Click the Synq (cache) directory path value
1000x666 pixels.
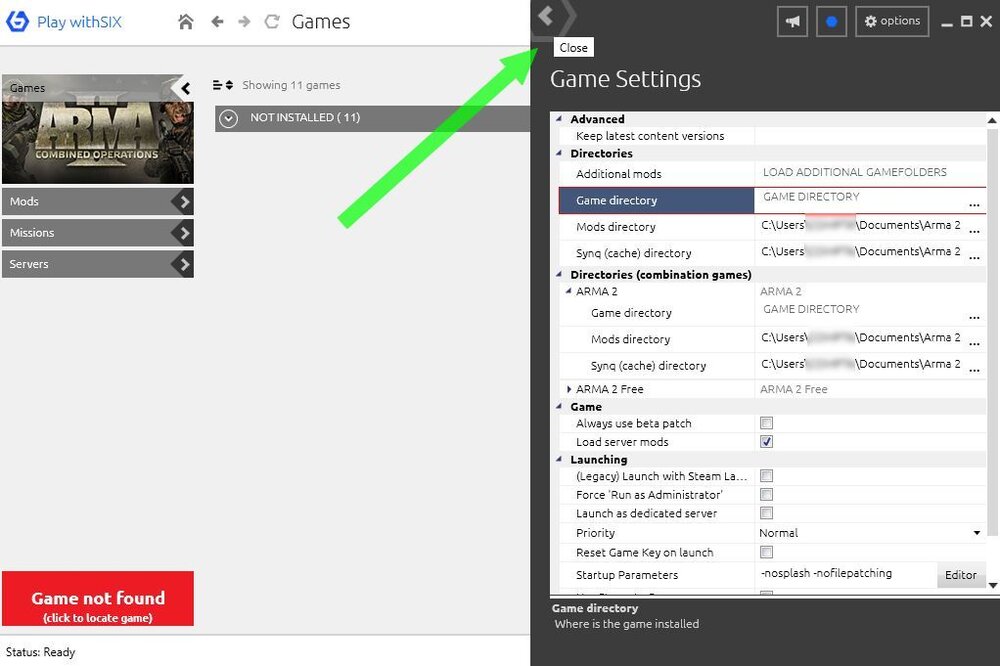pos(860,251)
